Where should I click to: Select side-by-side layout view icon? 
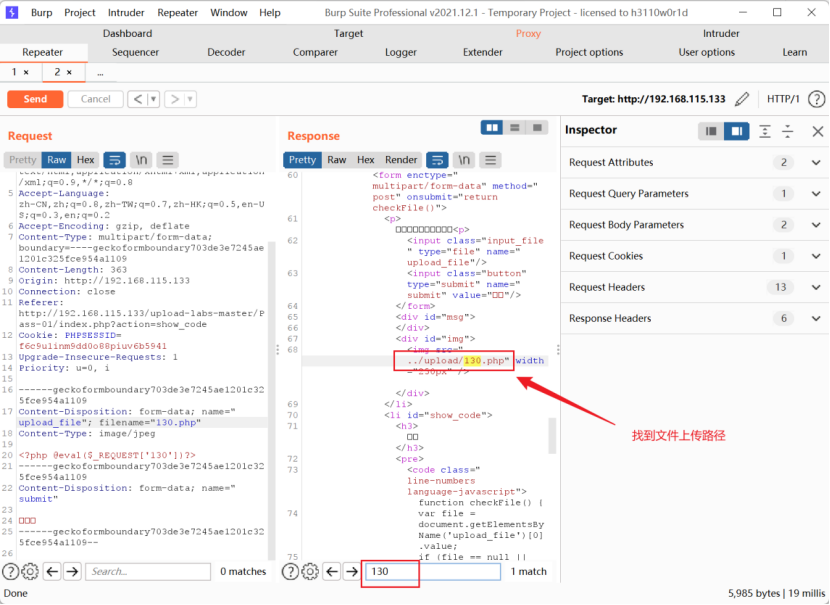(492, 128)
